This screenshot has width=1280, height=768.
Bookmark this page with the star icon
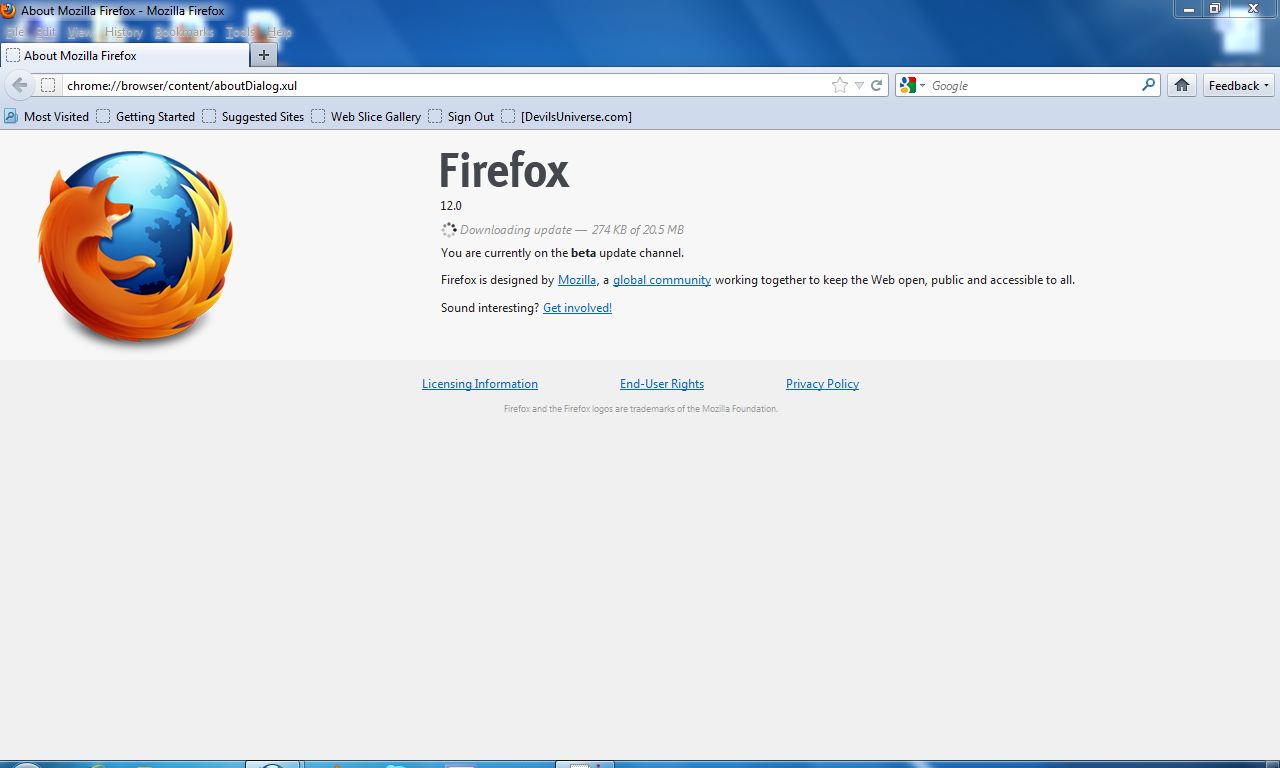840,85
